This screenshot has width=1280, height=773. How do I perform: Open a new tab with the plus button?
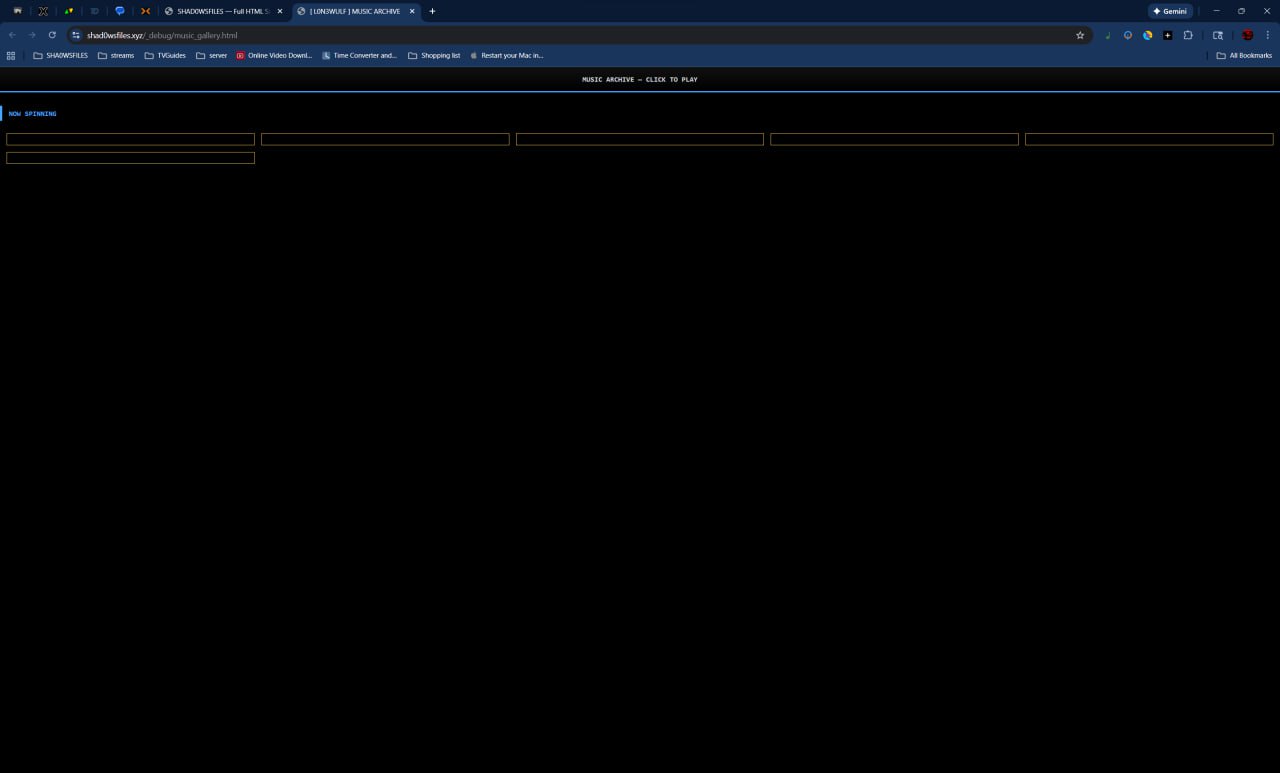(432, 11)
